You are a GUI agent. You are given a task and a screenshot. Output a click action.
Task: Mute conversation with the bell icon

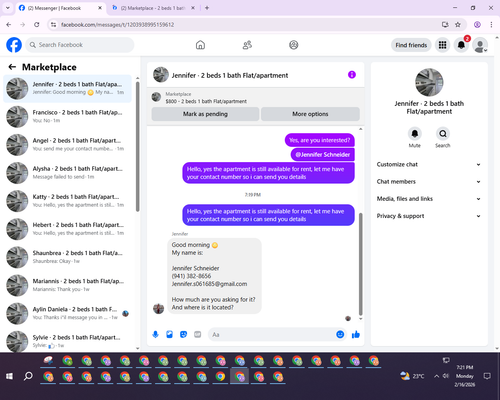coord(415,134)
